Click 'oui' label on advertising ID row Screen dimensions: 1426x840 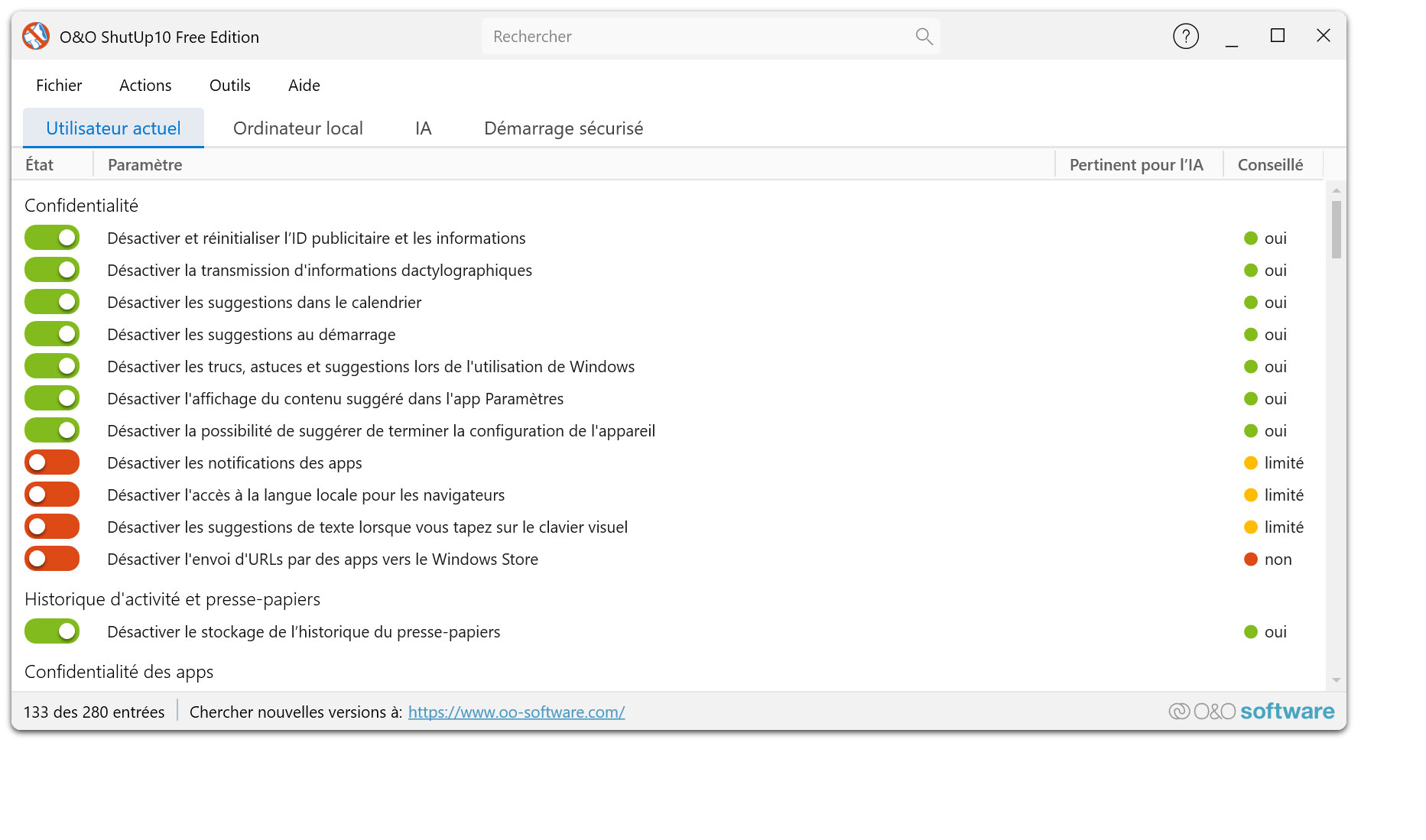[x=1275, y=238]
